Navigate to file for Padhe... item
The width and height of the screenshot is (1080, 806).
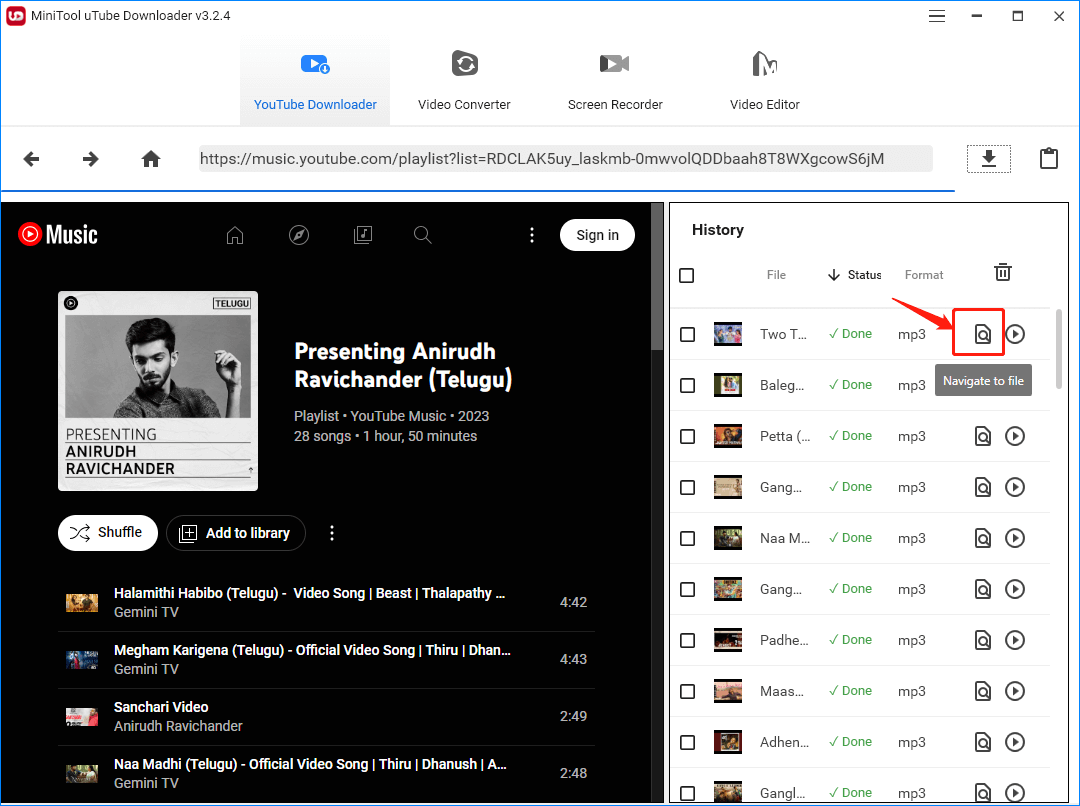click(x=983, y=640)
